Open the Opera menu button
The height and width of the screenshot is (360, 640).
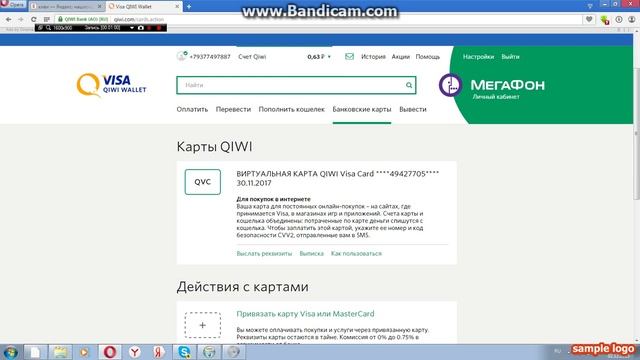tap(12, 4)
